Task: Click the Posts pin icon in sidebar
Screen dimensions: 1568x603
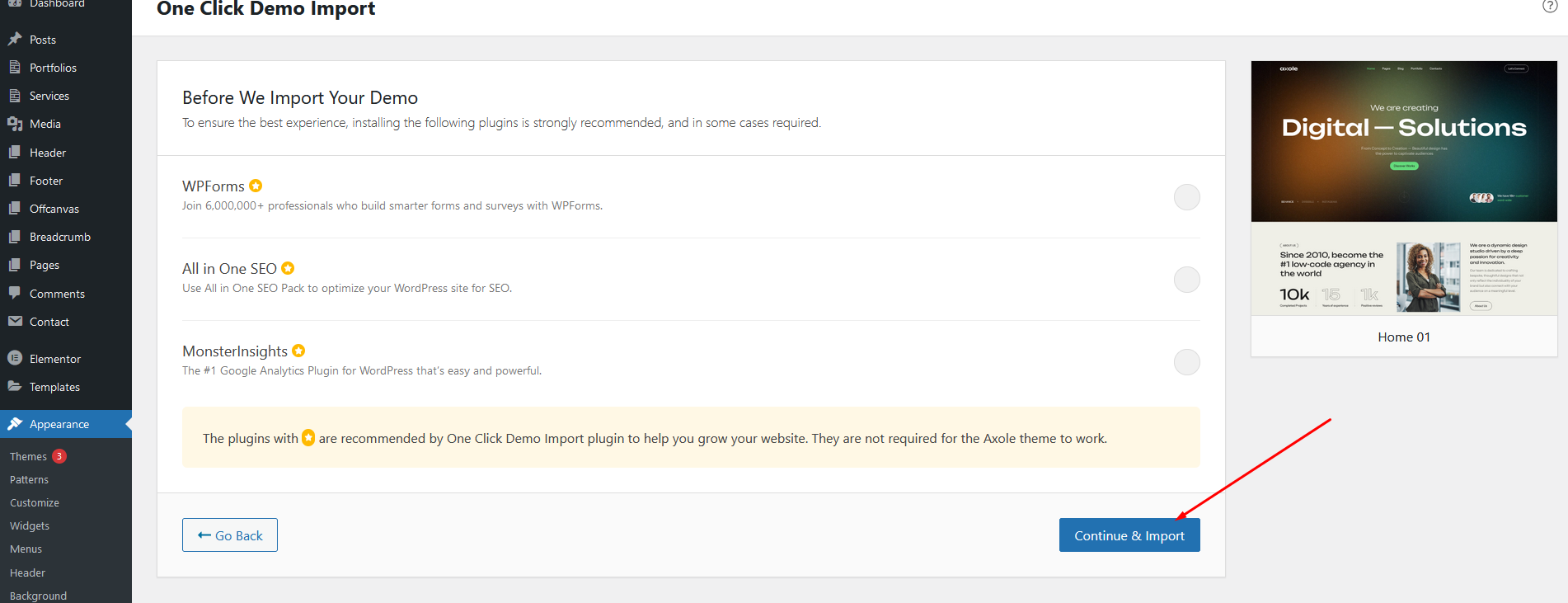Action: click(15, 39)
